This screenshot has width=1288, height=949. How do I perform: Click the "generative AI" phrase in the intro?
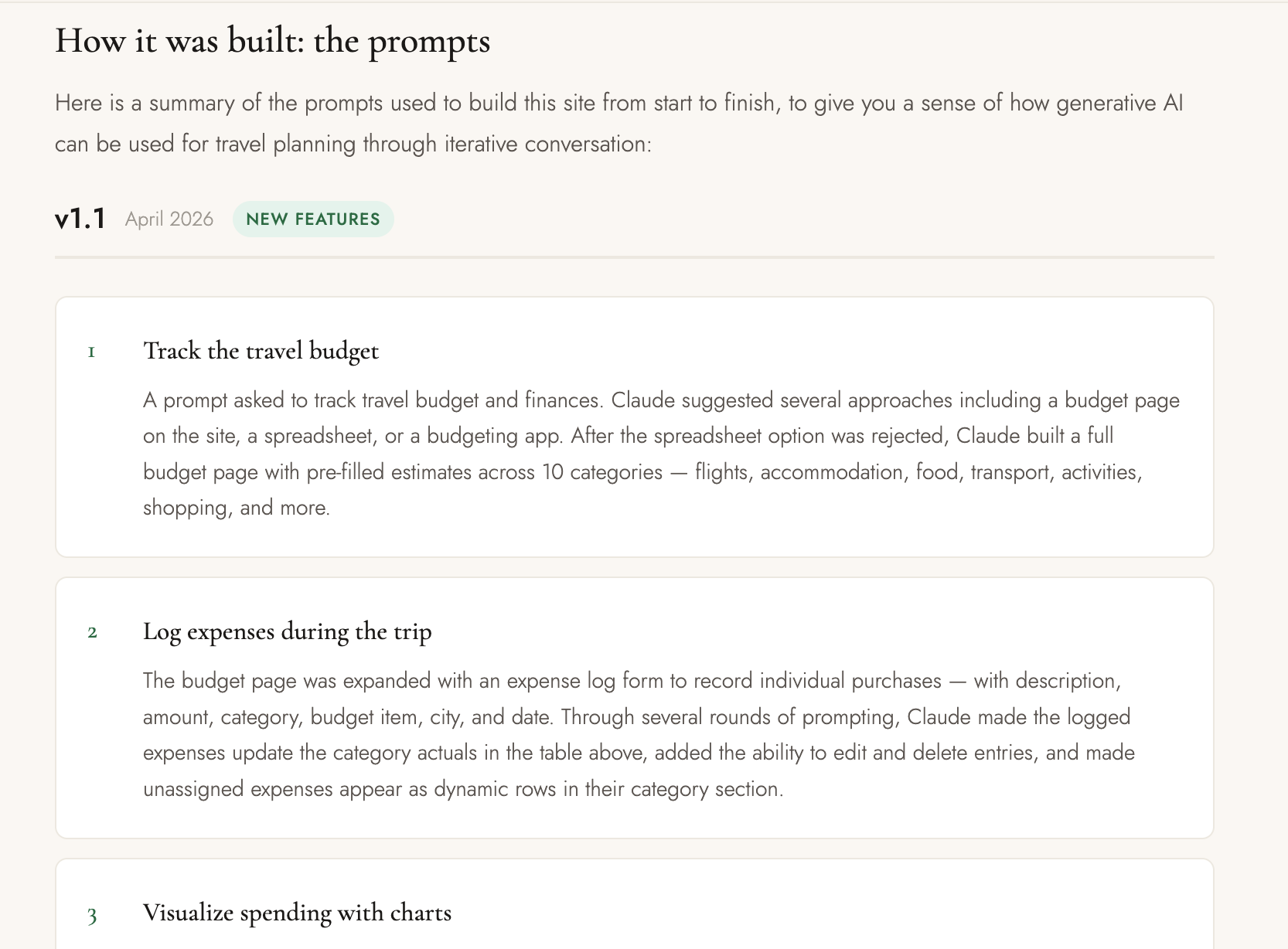(x=1119, y=104)
